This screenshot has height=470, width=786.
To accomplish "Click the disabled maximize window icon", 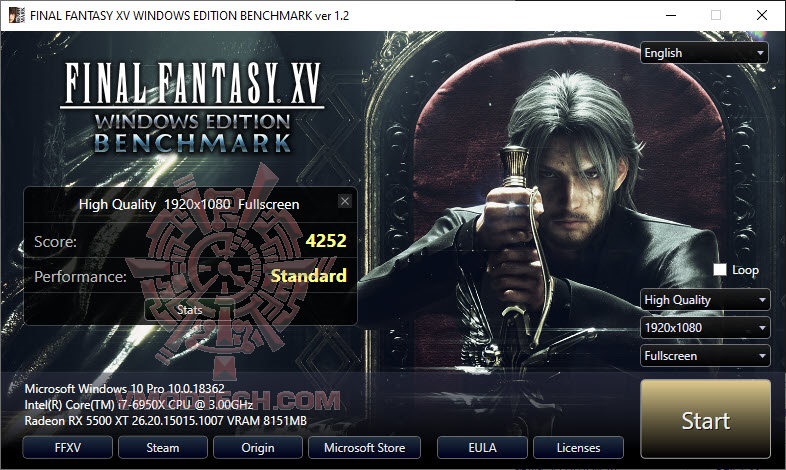I will click(716, 16).
